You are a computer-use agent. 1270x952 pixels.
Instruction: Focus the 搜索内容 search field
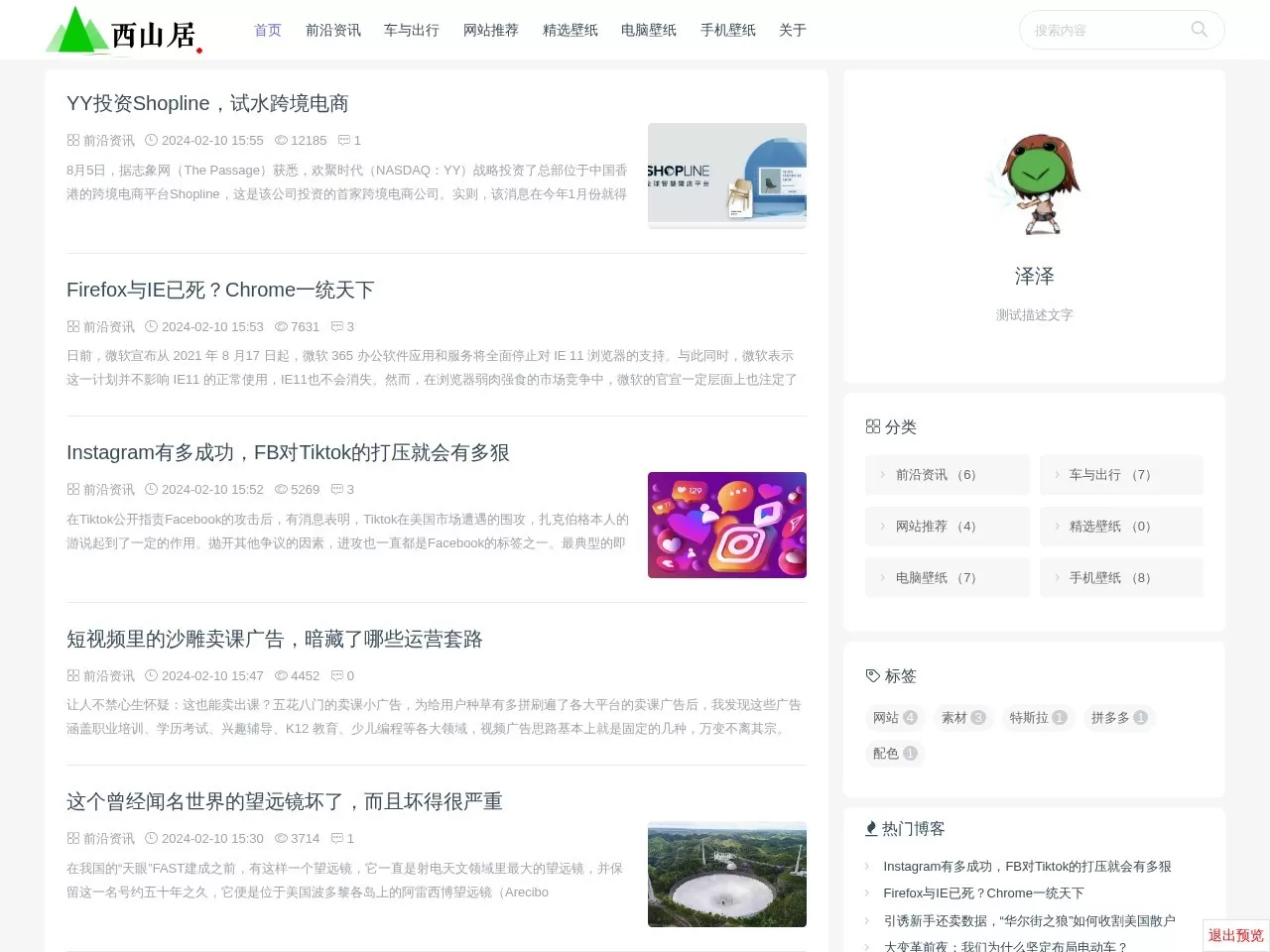tap(1101, 31)
